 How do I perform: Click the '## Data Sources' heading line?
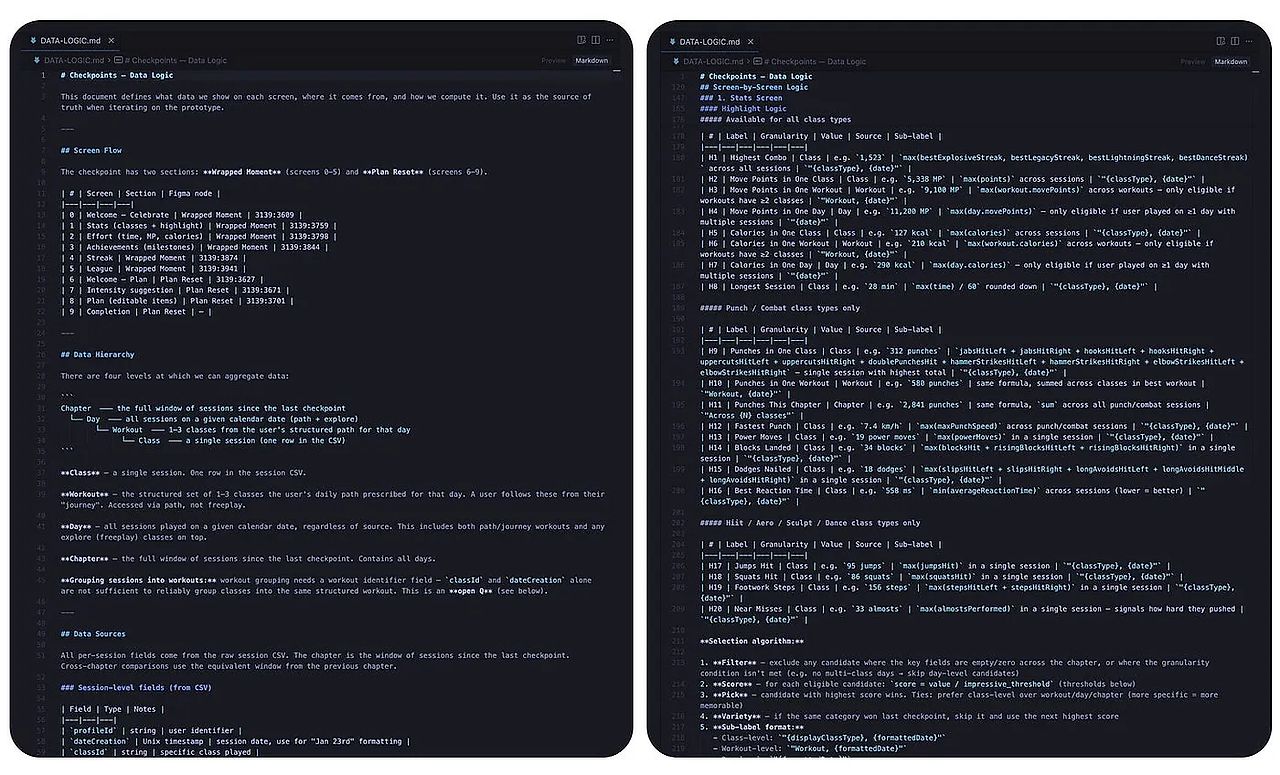[94, 633]
